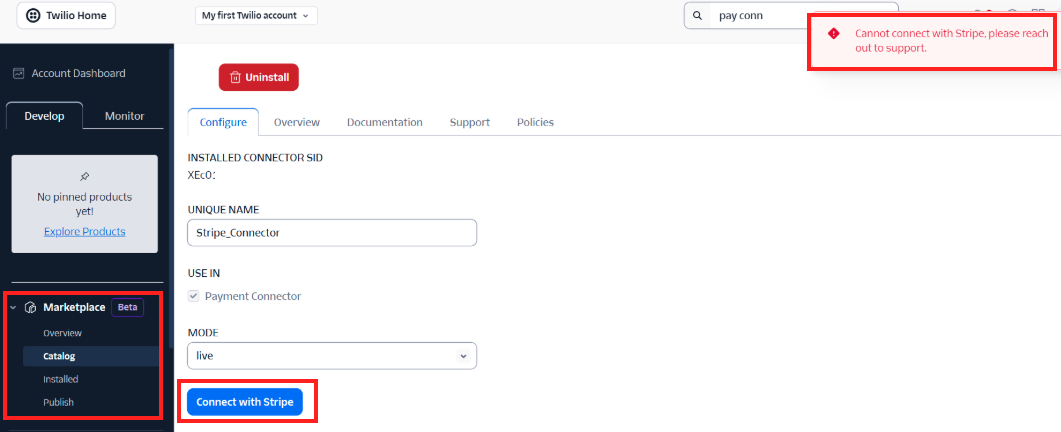Select the Monitor sidebar tab
1061x432 pixels.
point(125,116)
